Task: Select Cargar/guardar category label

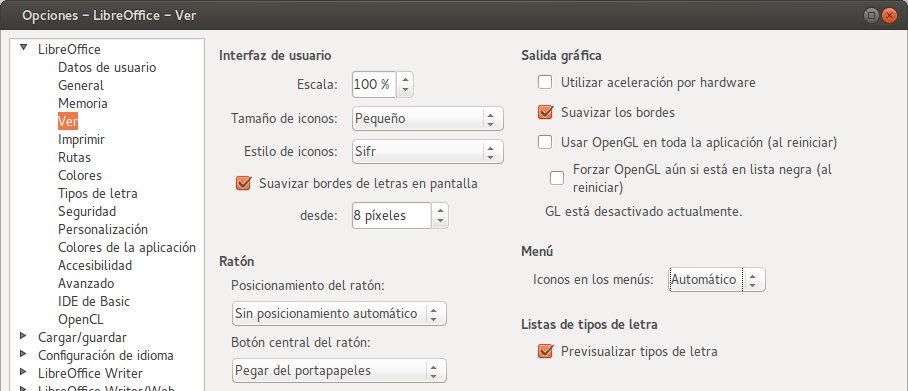Action: (x=82, y=337)
